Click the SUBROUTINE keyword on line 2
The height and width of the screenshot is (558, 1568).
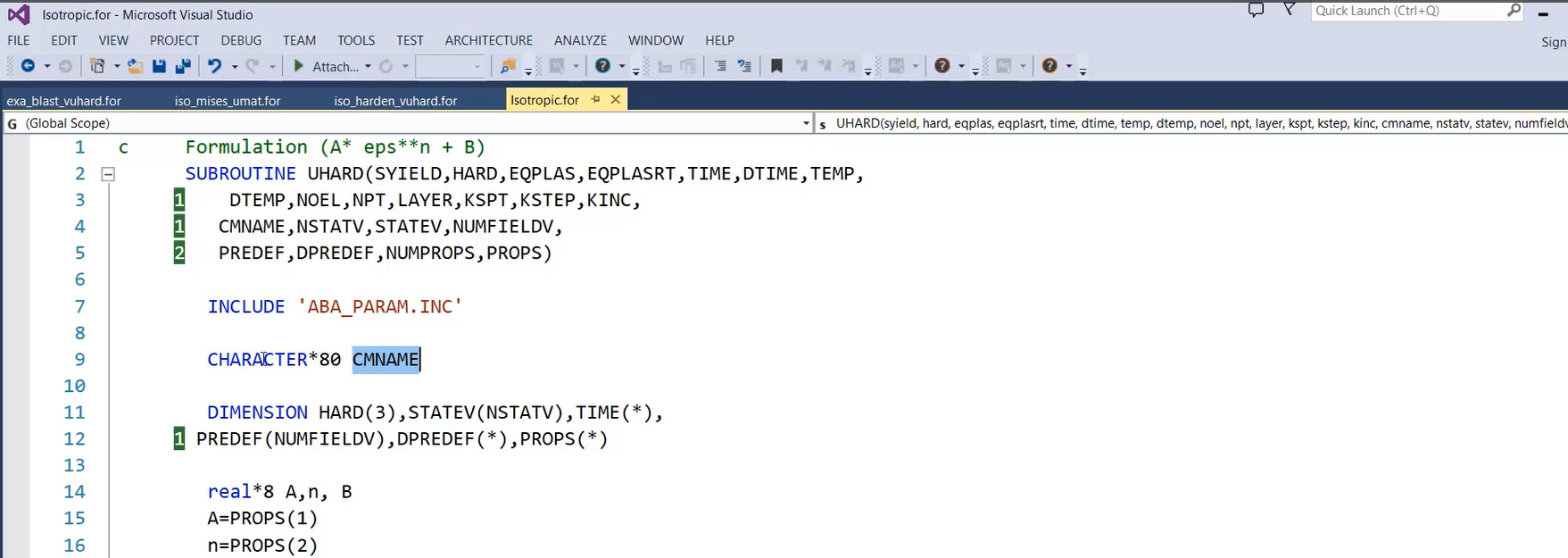point(240,173)
